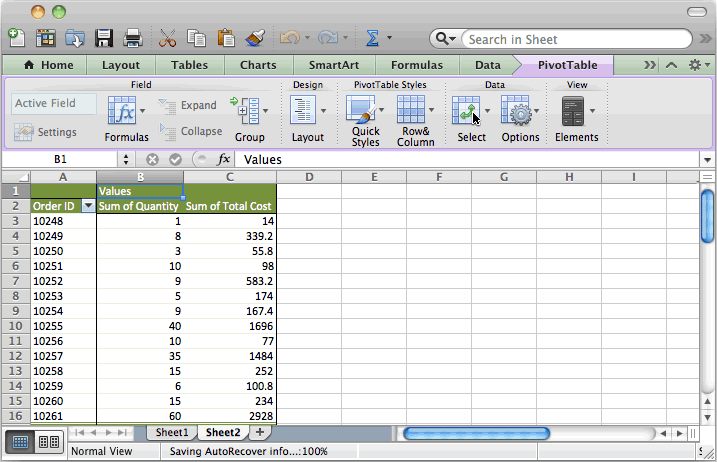This screenshot has height=462, width=717.
Task: Select column D header
Action: coord(309,177)
